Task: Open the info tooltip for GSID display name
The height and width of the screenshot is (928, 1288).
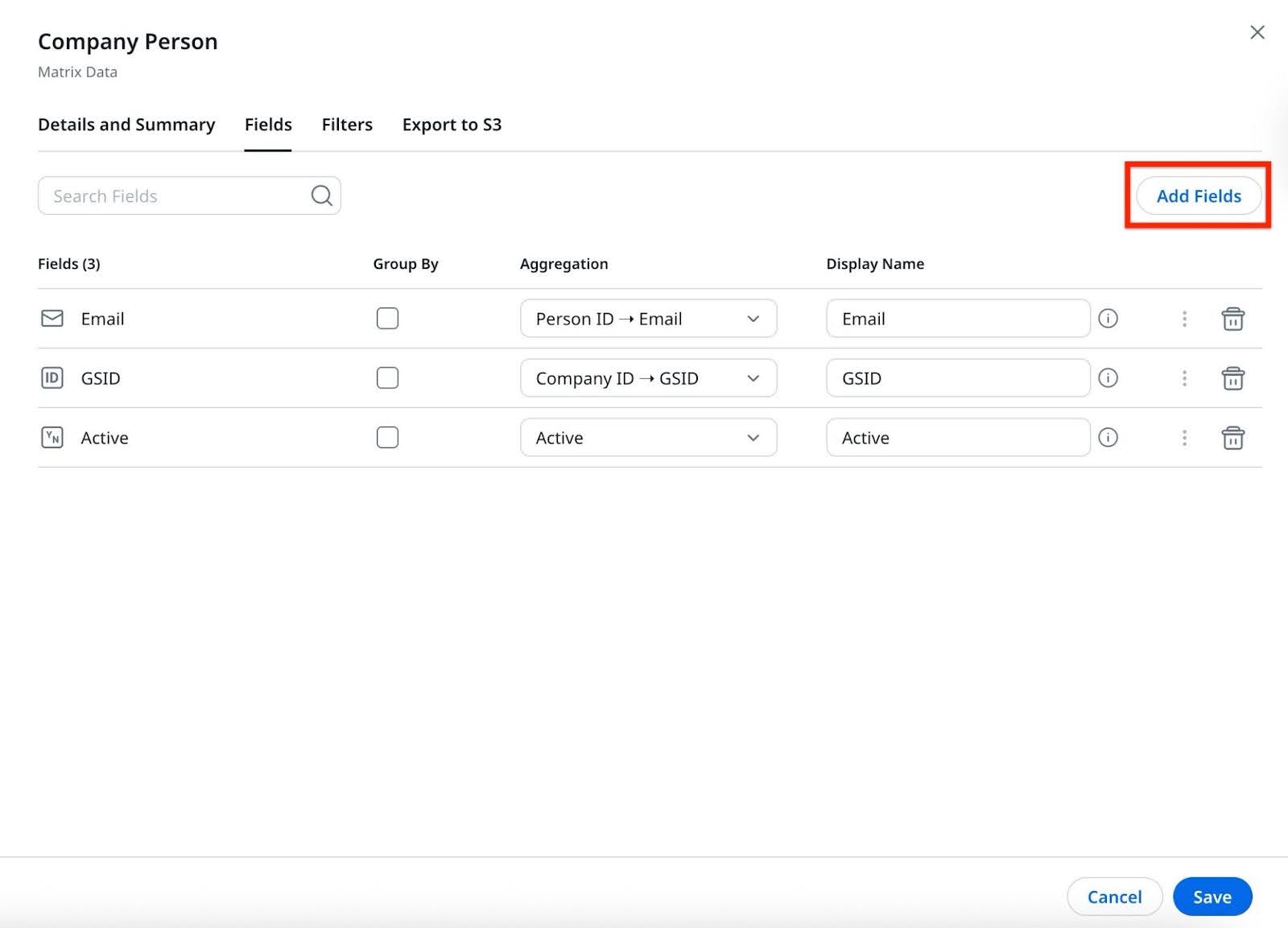Action: (x=1108, y=377)
